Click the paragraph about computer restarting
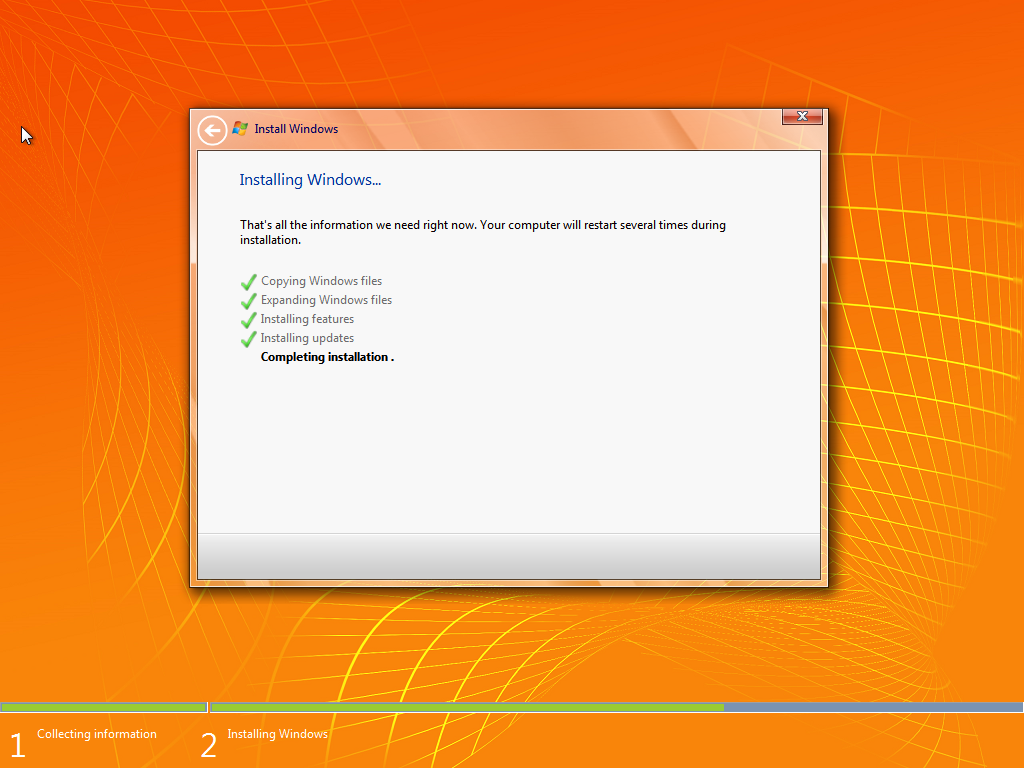Screen dimensions: 1024x768 coord(483,232)
